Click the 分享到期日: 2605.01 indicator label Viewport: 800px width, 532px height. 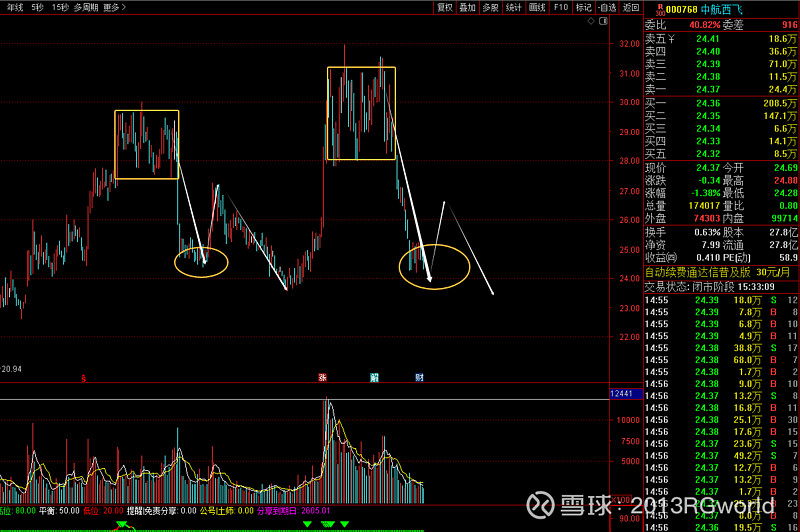293,511
